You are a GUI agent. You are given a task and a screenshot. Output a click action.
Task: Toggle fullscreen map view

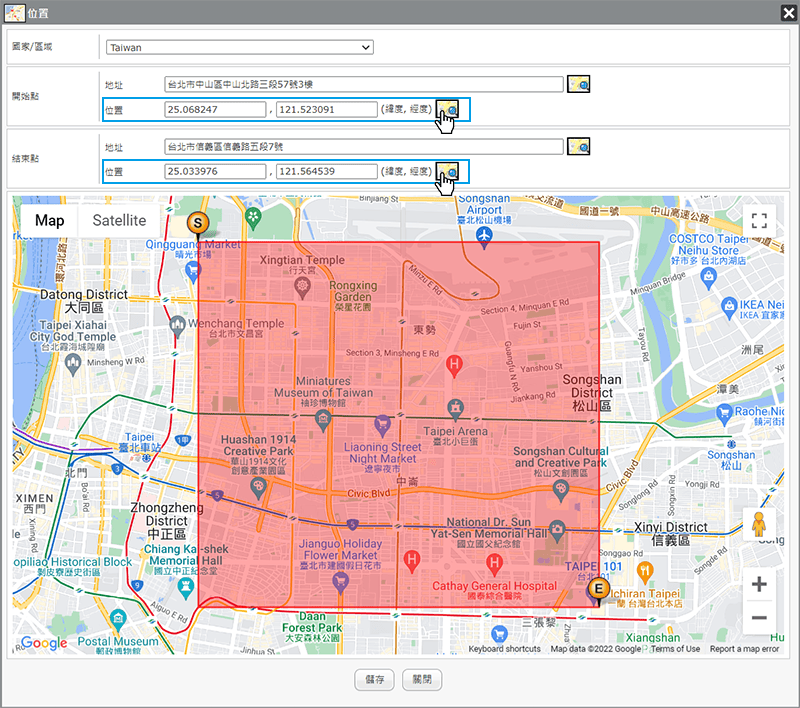coord(759,221)
